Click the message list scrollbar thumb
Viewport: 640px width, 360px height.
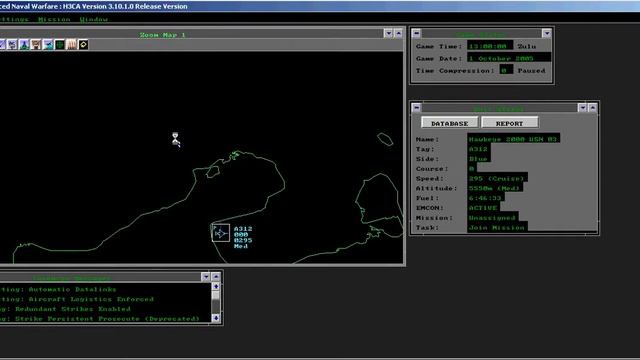click(x=216, y=296)
